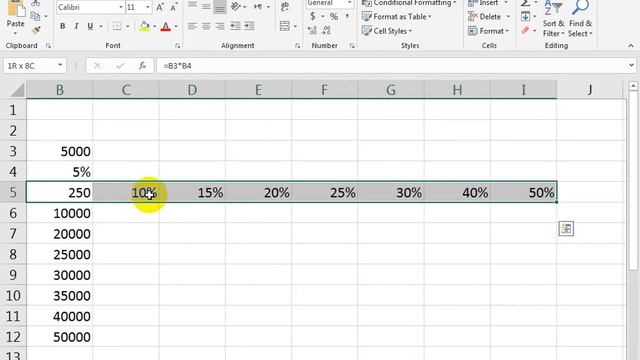Click the Auto Fill Options button
Screen dimensions: 640x360
tap(566, 229)
